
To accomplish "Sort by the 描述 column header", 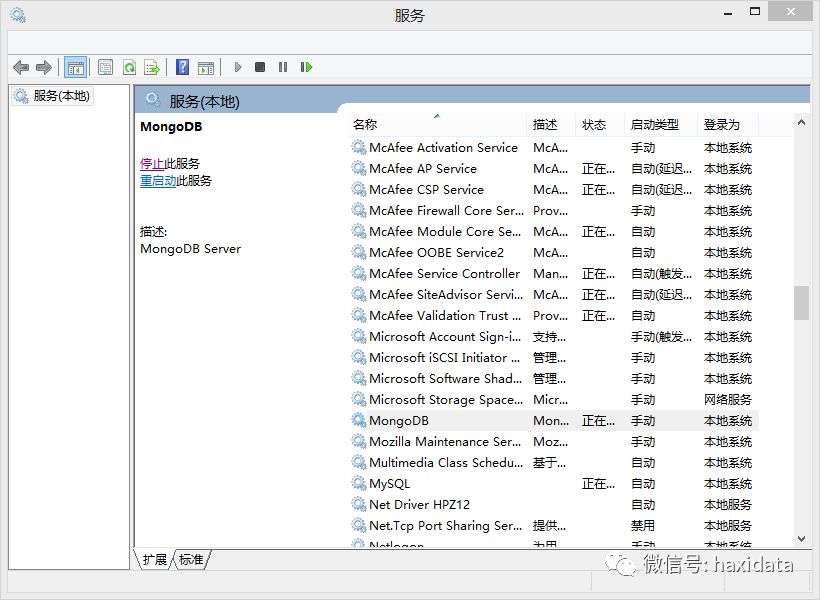I will (x=551, y=124).
